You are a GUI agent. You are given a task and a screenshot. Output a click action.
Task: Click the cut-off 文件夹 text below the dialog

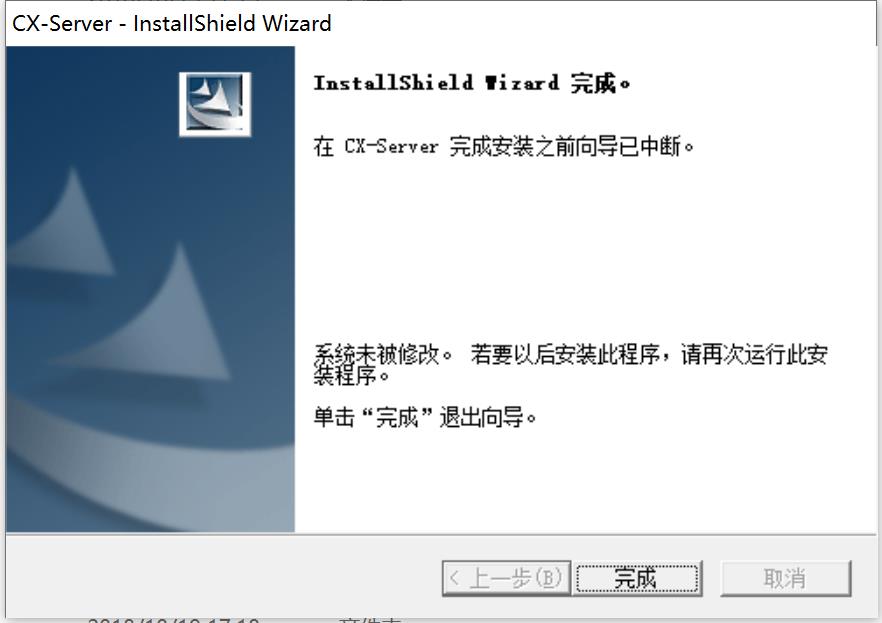370,620
